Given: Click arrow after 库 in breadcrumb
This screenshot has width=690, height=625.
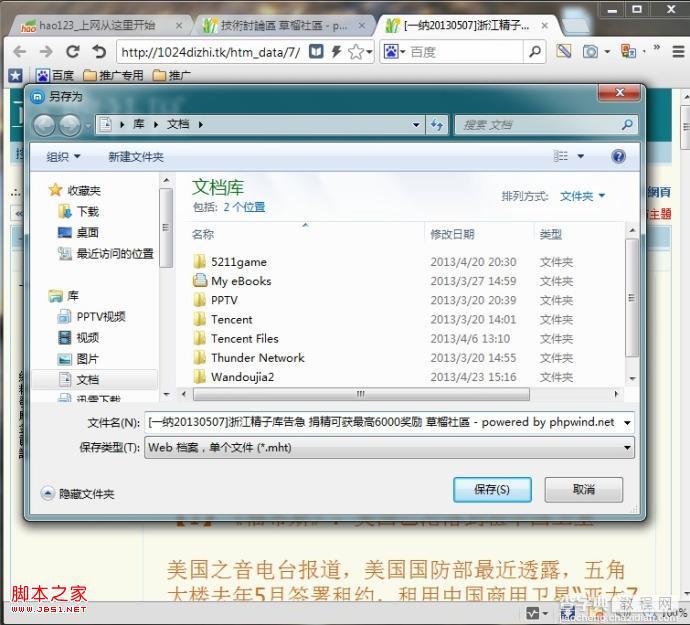Looking at the screenshot, I should coord(156,125).
